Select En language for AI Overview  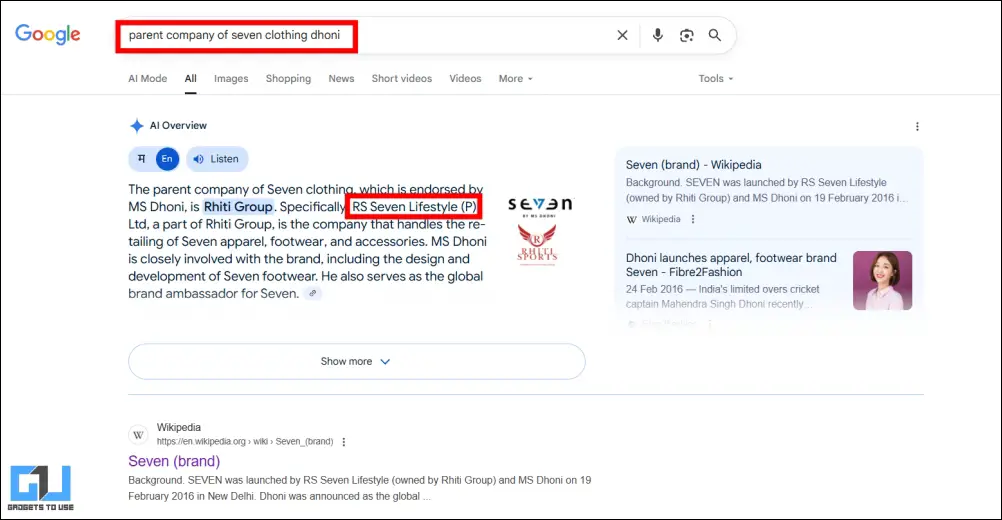167,159
